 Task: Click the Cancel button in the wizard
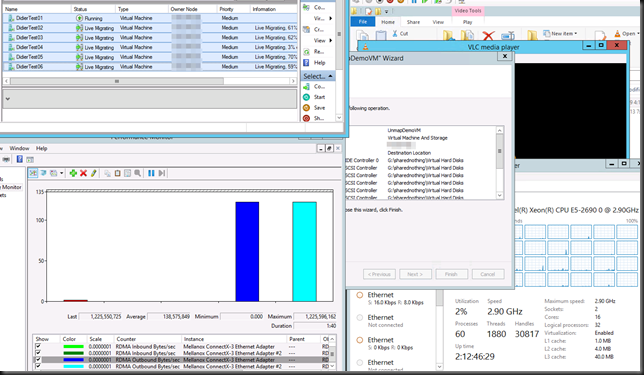(488, 274)
